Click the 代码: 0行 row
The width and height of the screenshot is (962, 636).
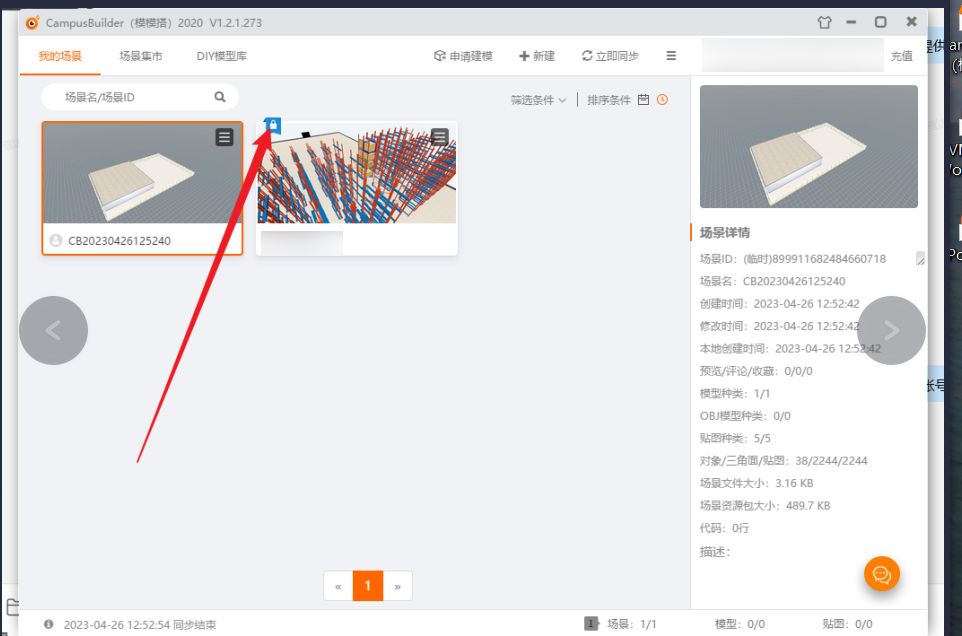pyautogui.click(x=725, y=528)
